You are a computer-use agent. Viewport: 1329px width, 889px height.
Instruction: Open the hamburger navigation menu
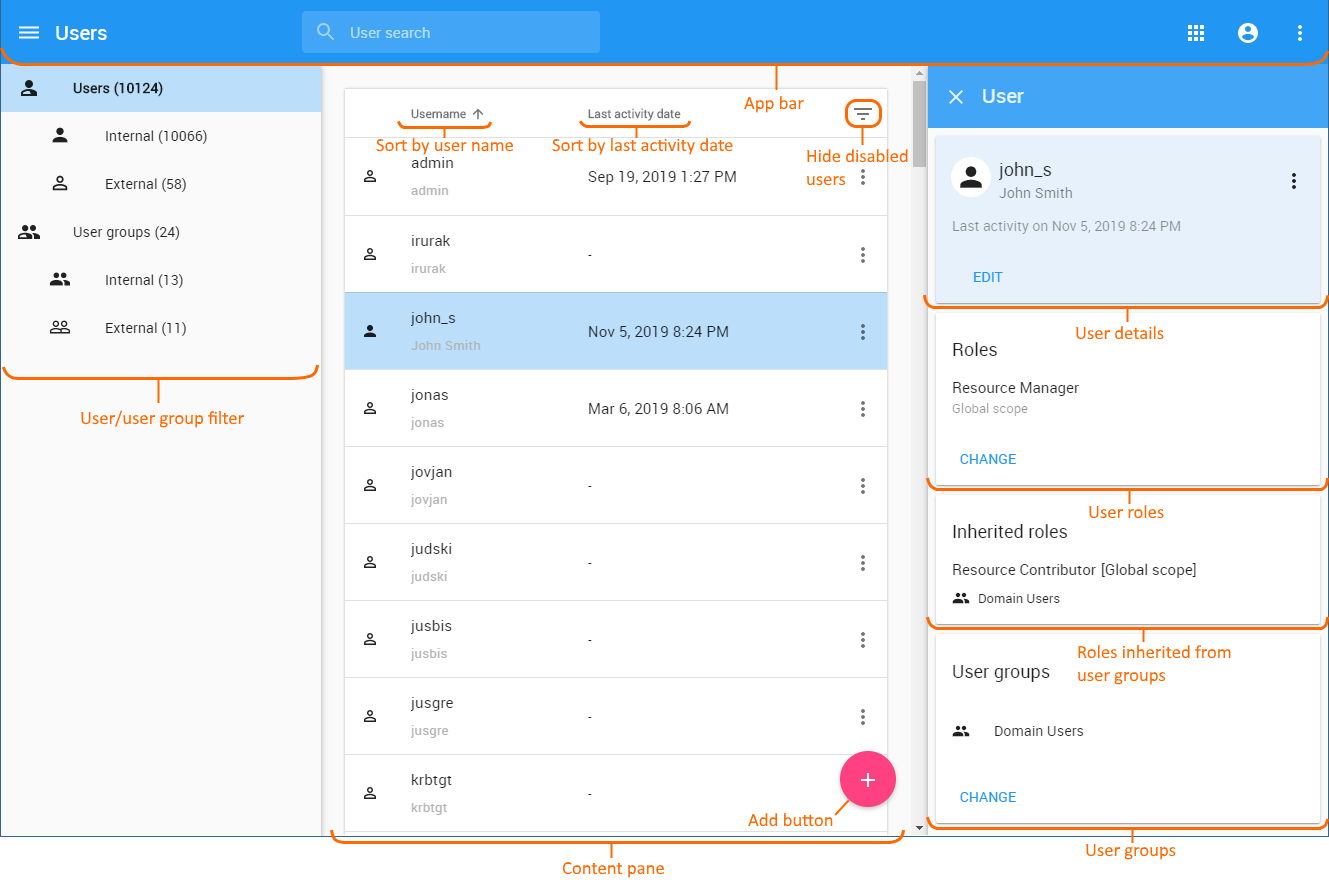click(x=29, y=33)
